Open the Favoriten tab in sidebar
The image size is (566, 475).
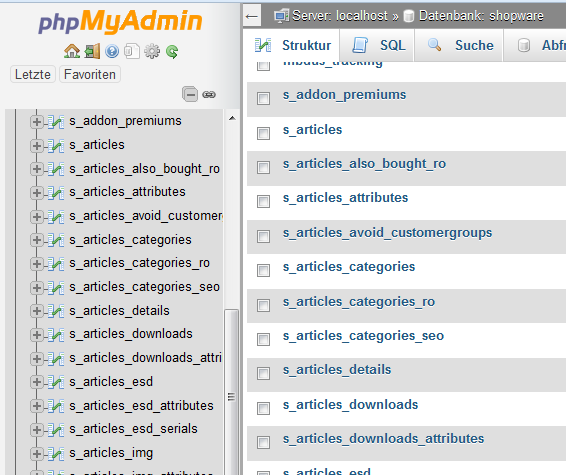click(x=90, y=74)
